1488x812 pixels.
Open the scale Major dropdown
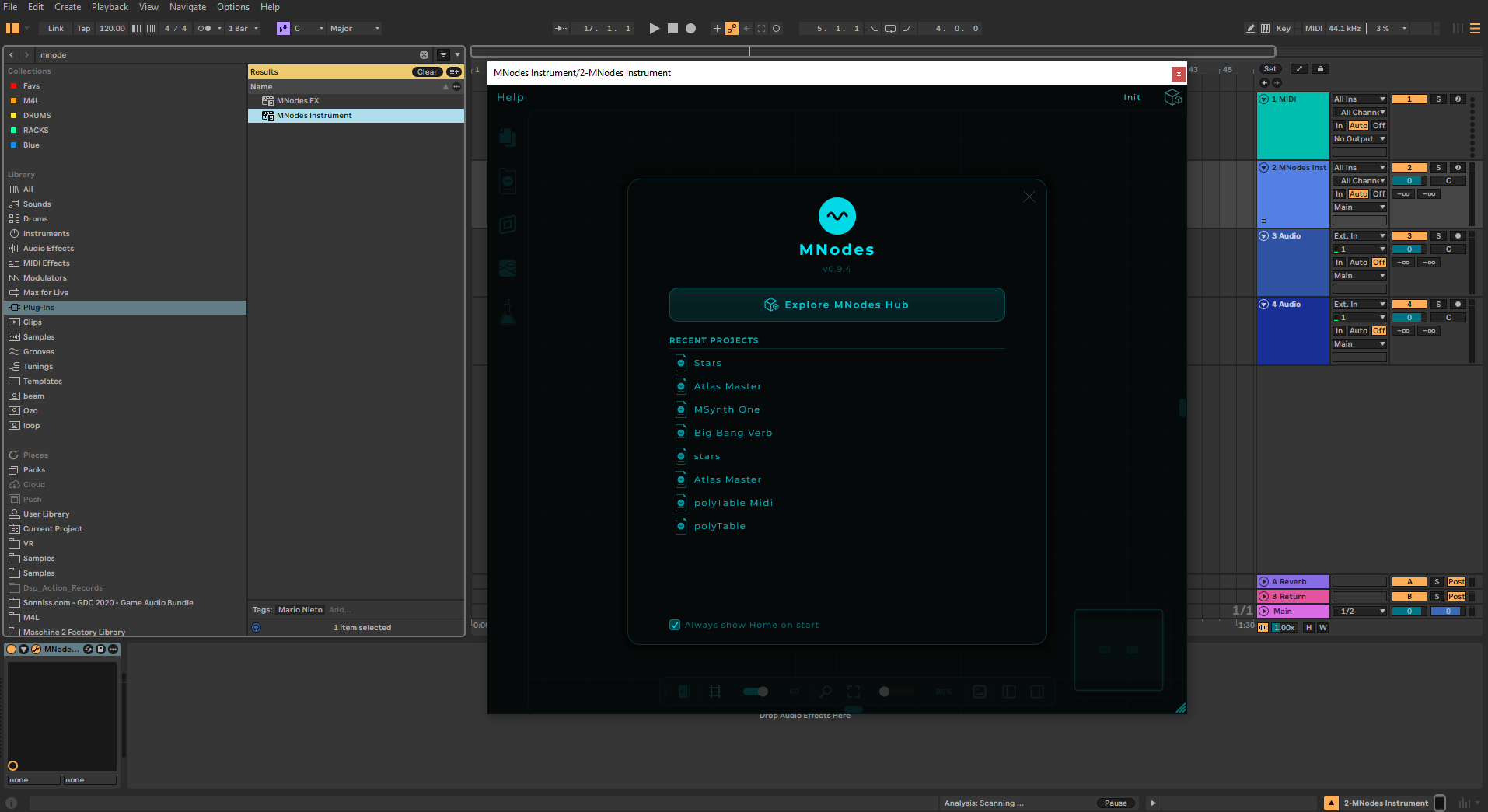tap(355, 29)
